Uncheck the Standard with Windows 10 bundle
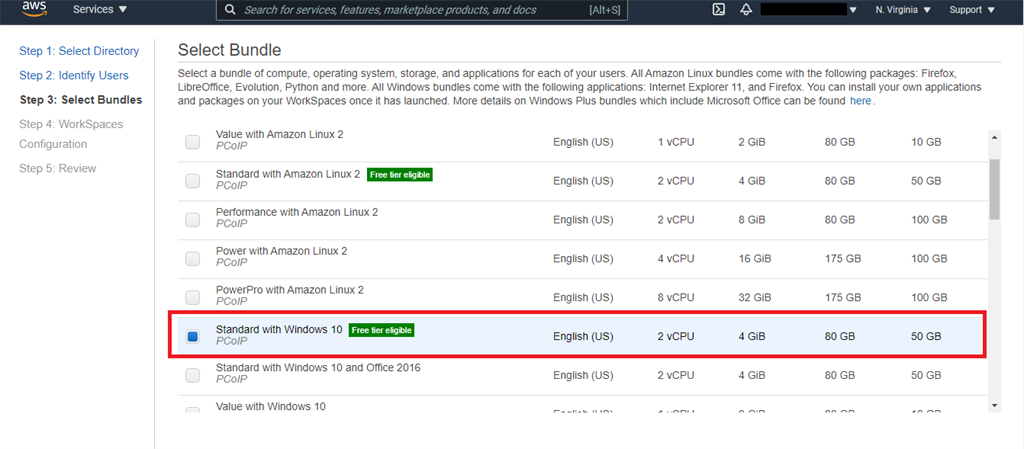Image resolution: width=1024 pixels, height=449 pixels. (x=192, y=337)
